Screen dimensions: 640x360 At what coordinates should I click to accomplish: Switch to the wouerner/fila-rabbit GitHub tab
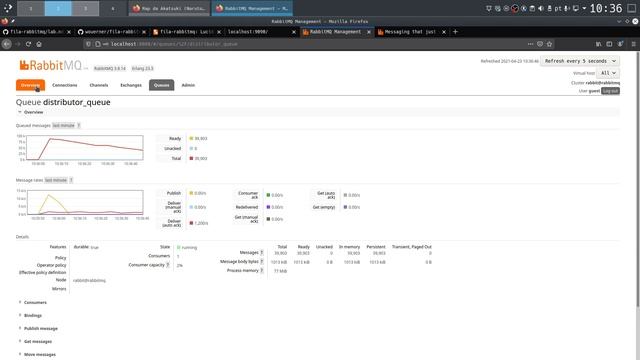[112, 32]
